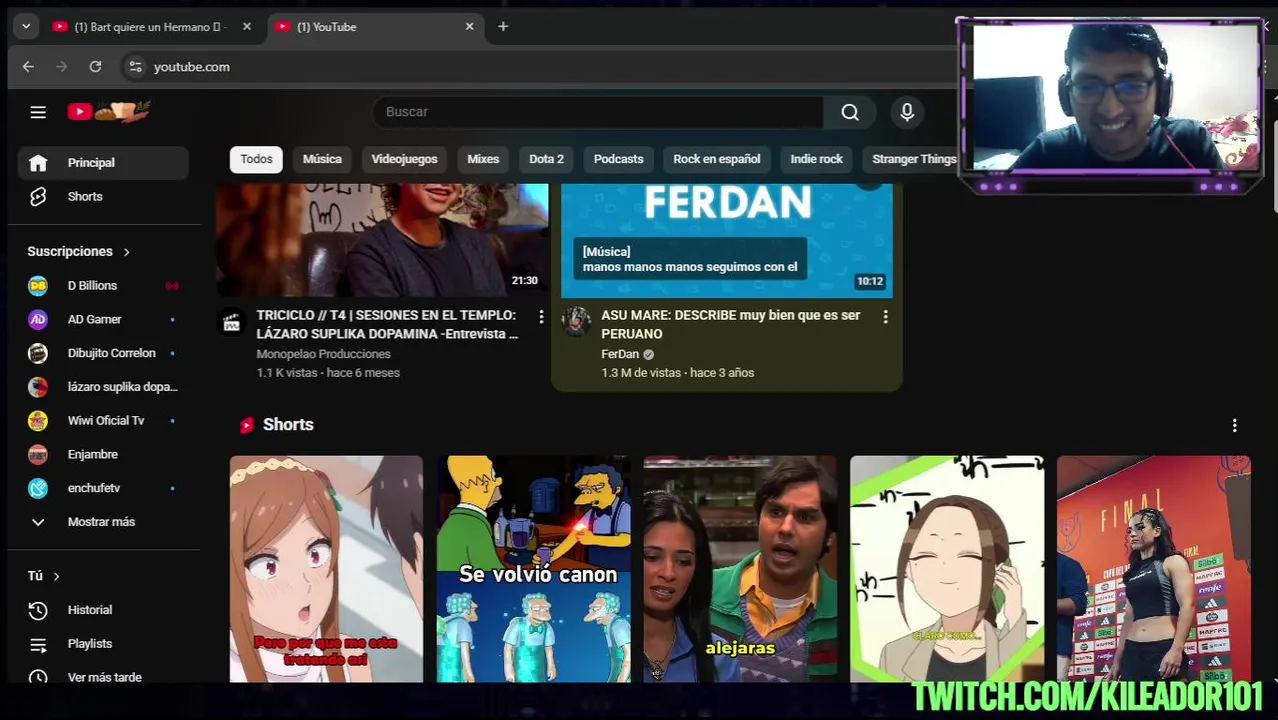
Task: Switch to the Bart quiere un Hermano tab
Action: (150, 27)
